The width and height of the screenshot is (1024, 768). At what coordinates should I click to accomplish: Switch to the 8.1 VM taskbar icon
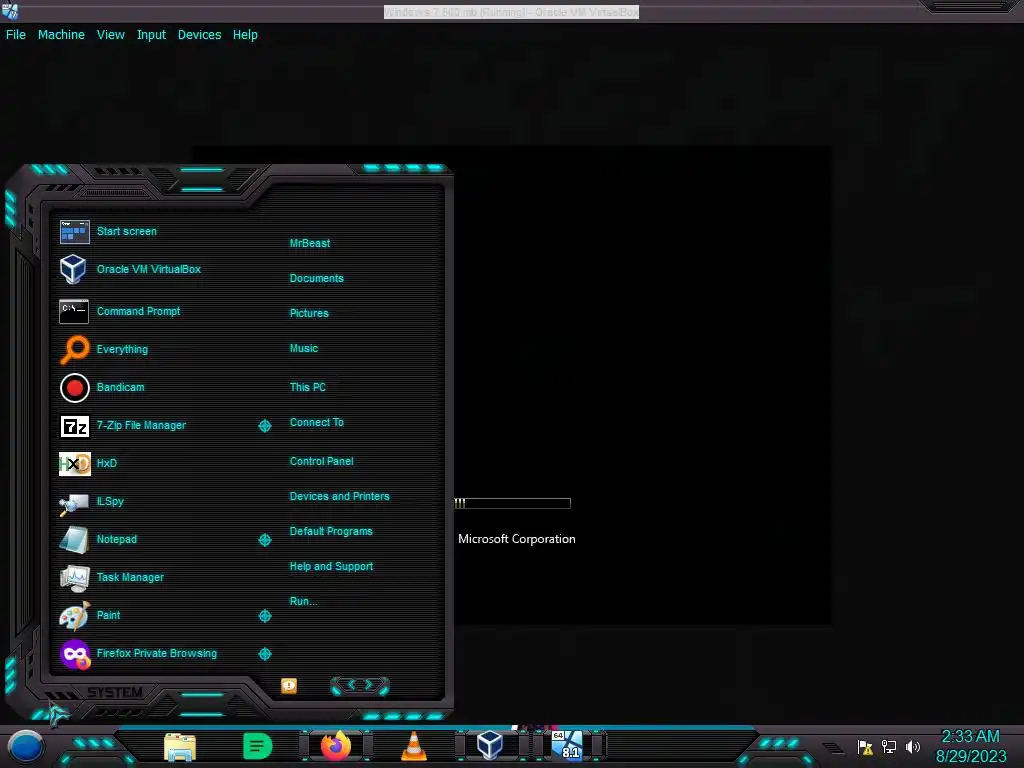click(567, 745)
